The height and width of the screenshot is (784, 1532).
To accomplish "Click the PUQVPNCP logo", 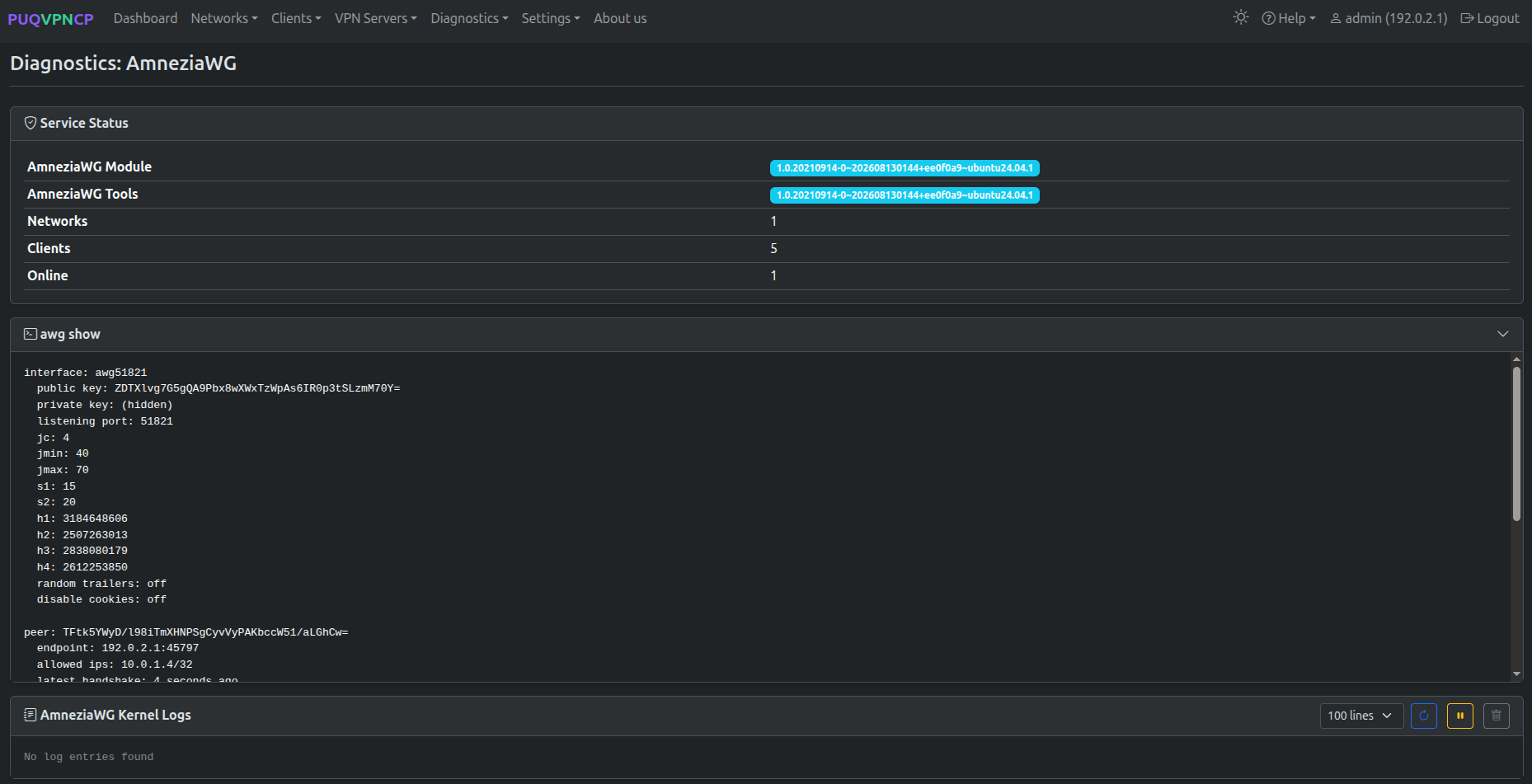I will click(50, 19).
